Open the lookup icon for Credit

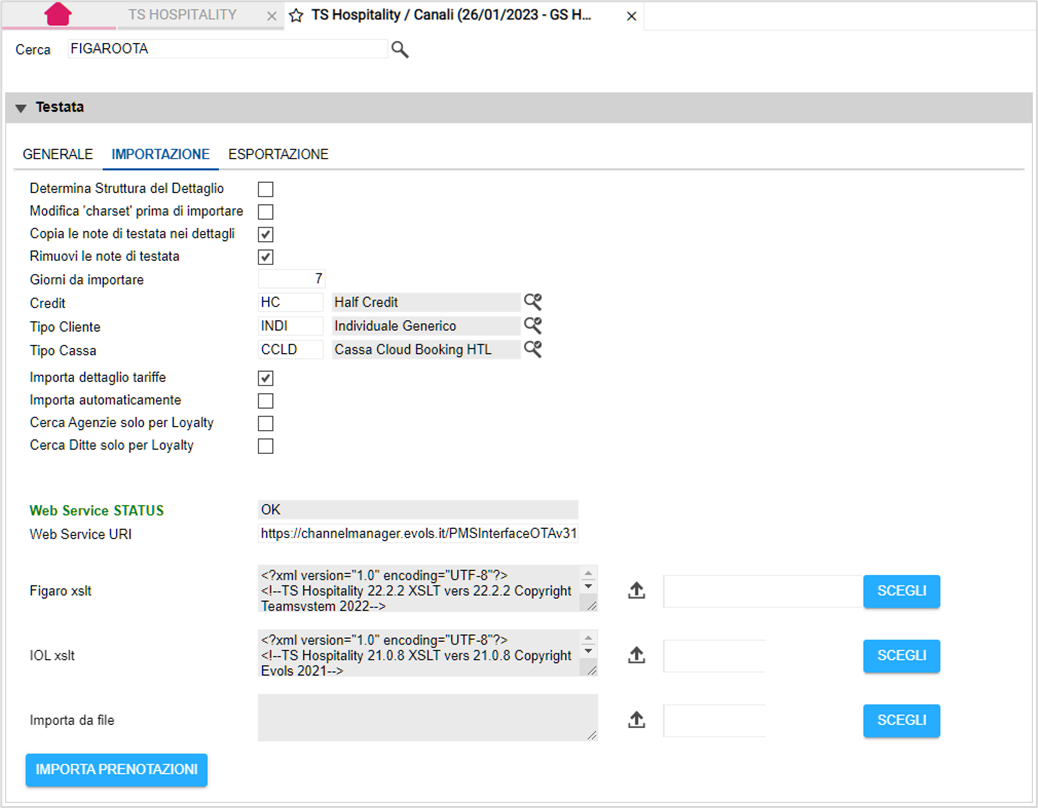click(x=533, y=302)
